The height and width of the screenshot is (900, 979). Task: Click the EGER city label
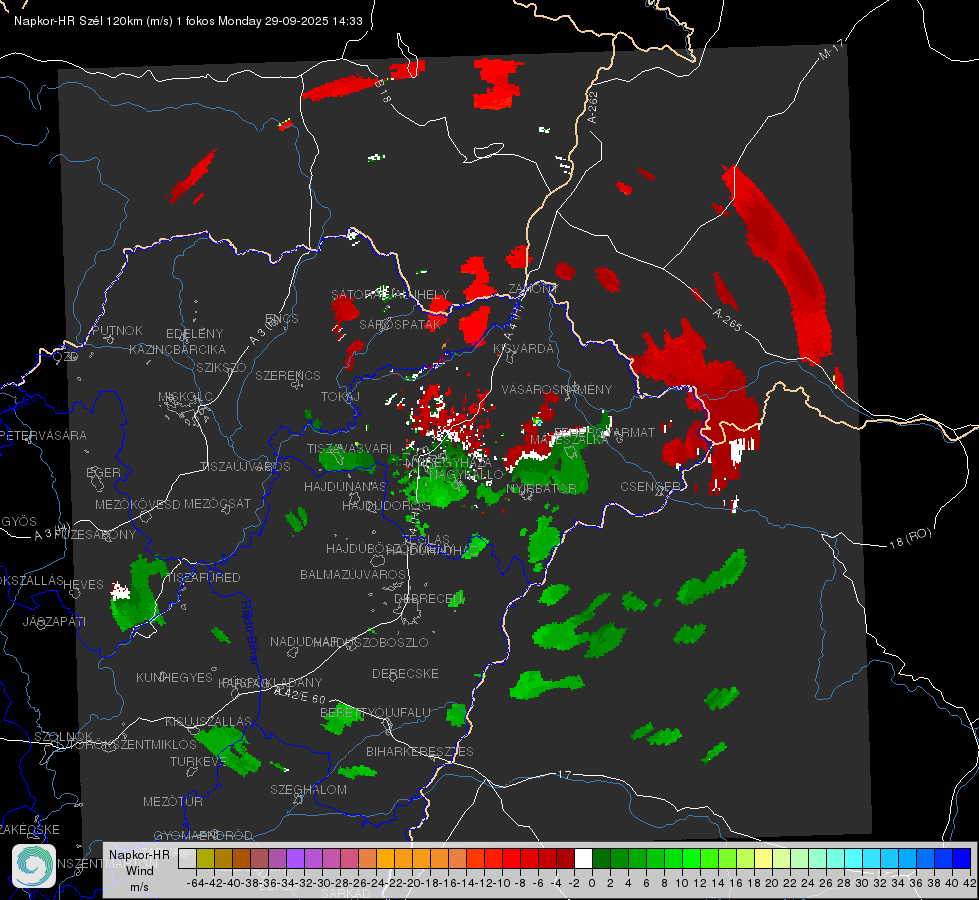(104, 472)
